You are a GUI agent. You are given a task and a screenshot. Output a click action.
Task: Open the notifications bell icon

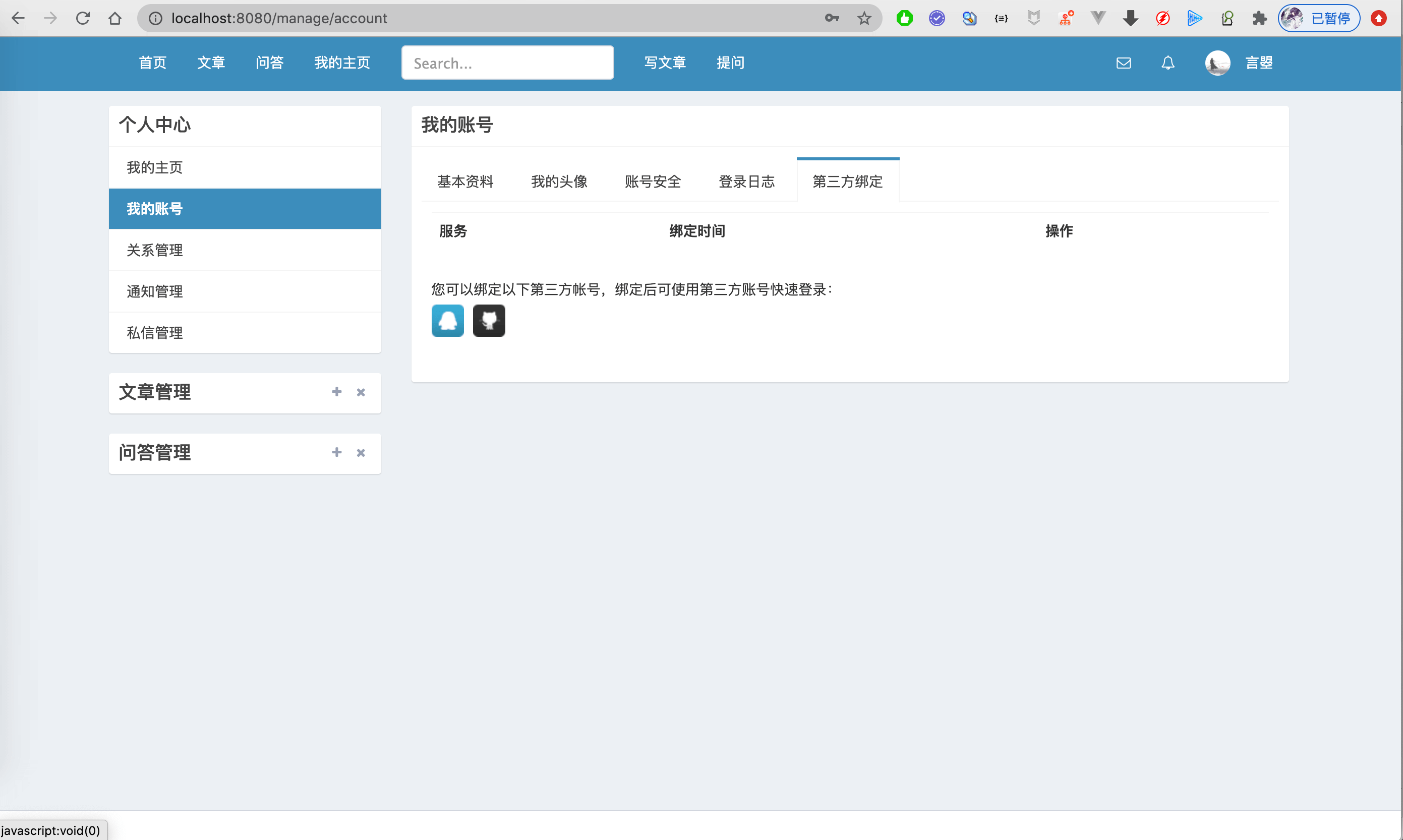(x=1167, y=63)
